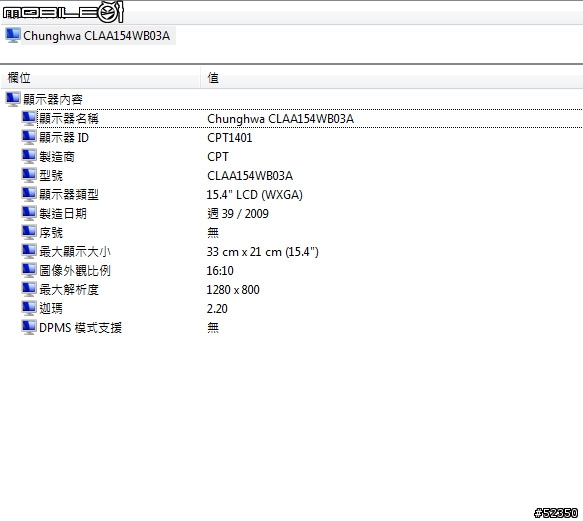583x521 pixels.
Task: Click the icon beside 顯示器名稱
Action: (x=29, y=118)
